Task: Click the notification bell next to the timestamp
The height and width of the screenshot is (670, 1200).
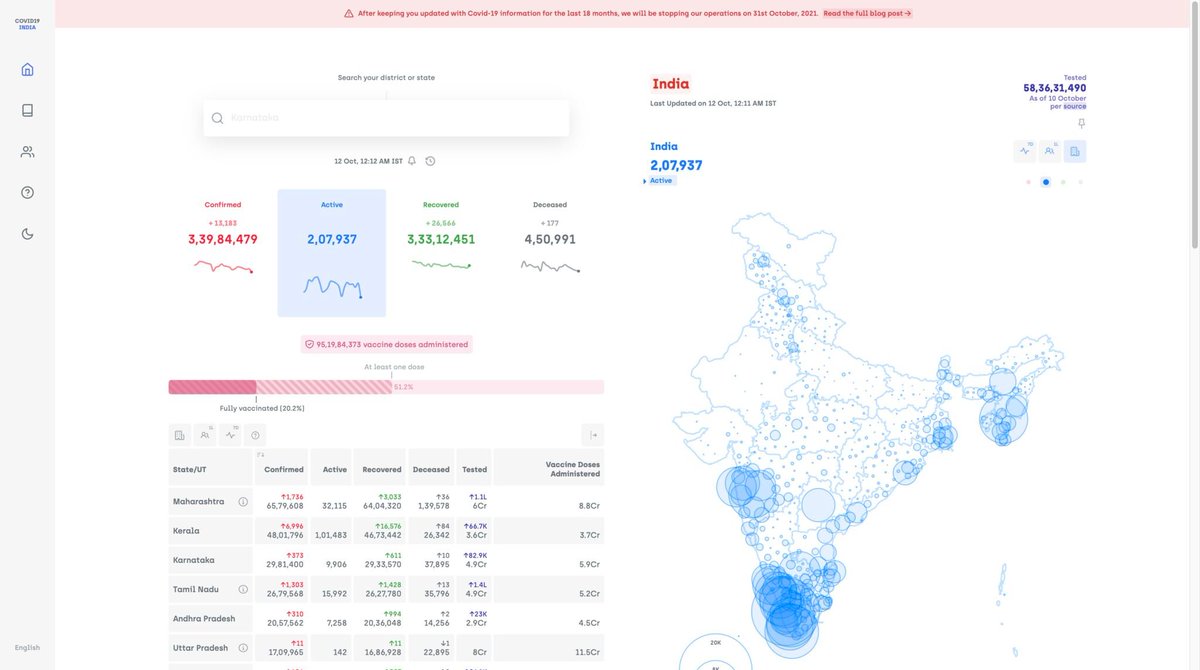Action: [x=412, y=160]
